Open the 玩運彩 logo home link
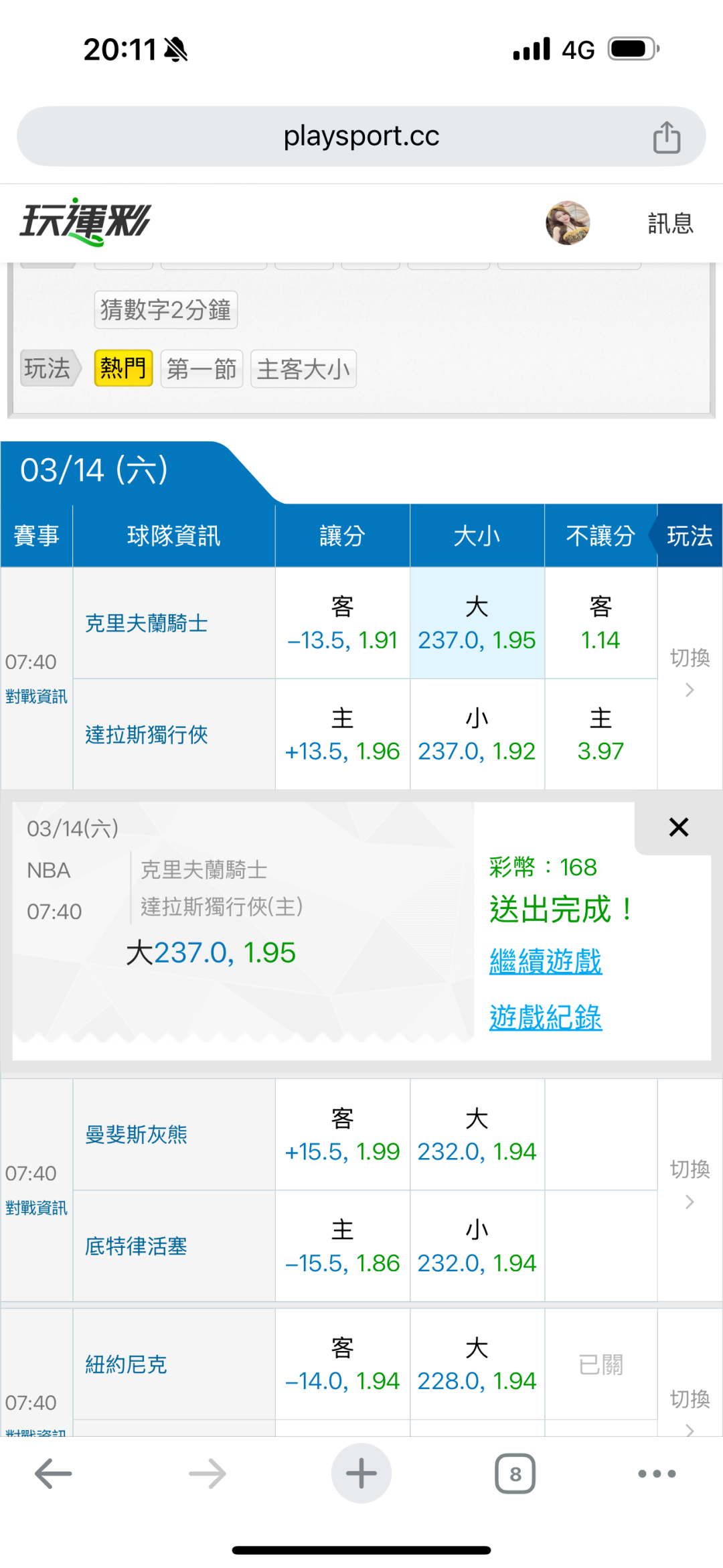The image size is (723, 1568). 85,222
